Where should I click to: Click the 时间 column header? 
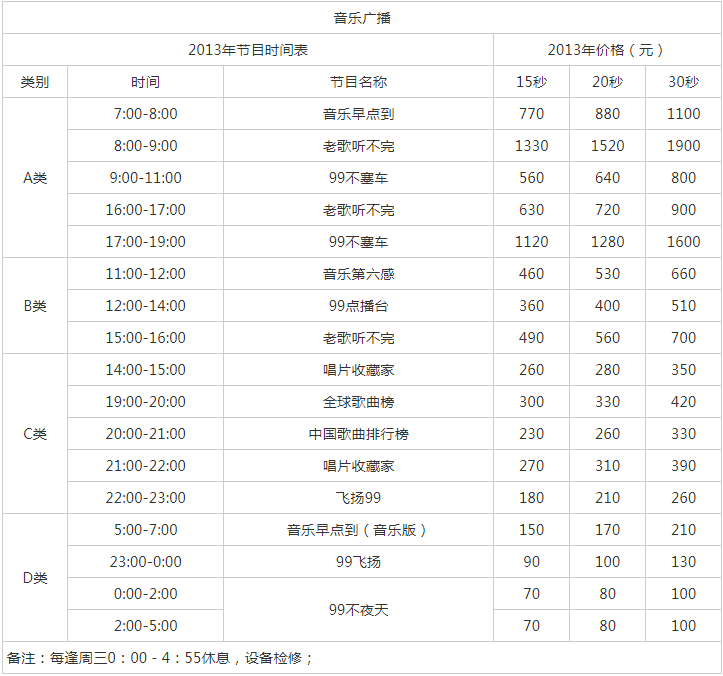[145, 82]
